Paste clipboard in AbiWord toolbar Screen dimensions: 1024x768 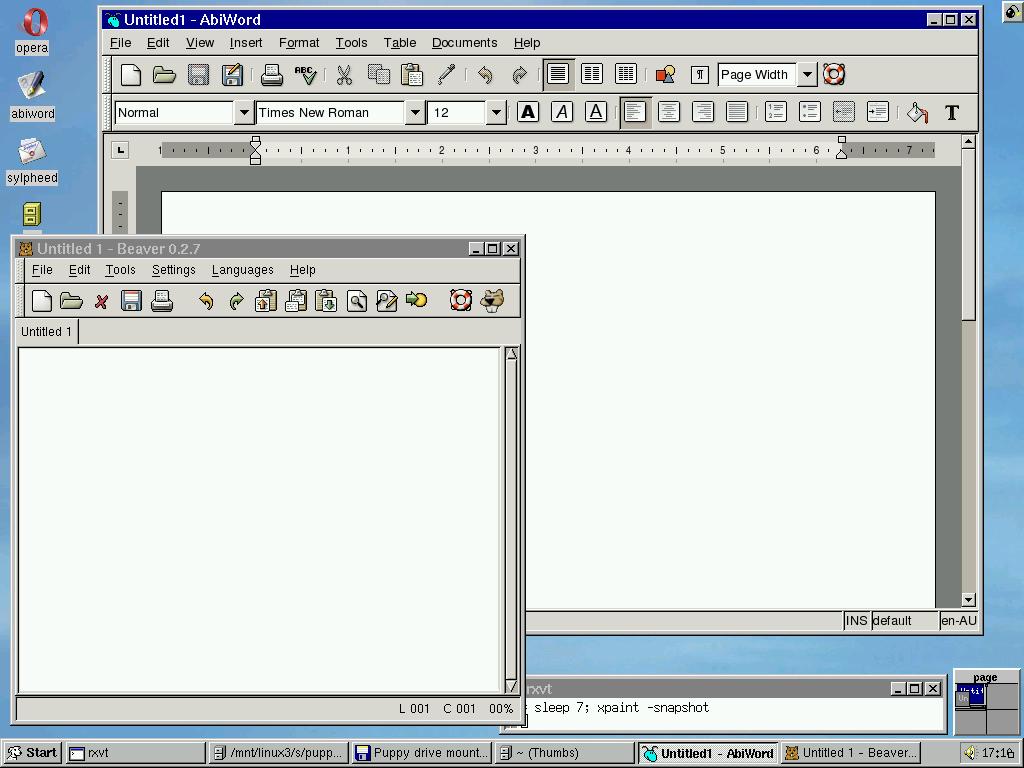coord(412,74)
